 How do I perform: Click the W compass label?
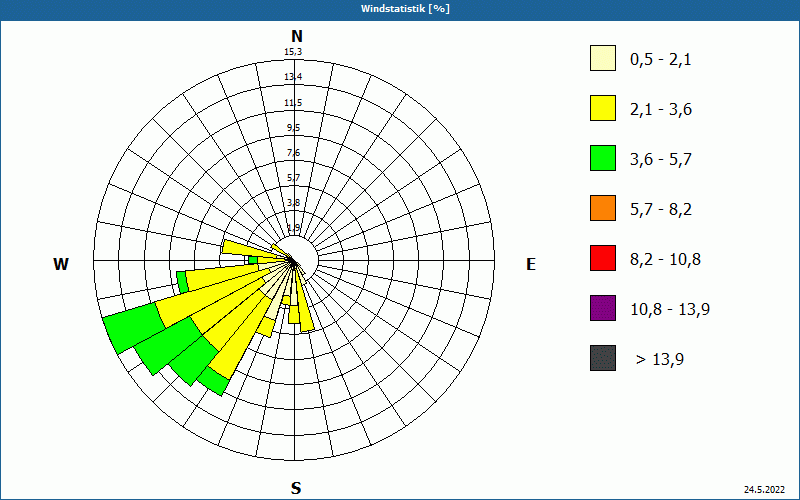click(61, 264)
